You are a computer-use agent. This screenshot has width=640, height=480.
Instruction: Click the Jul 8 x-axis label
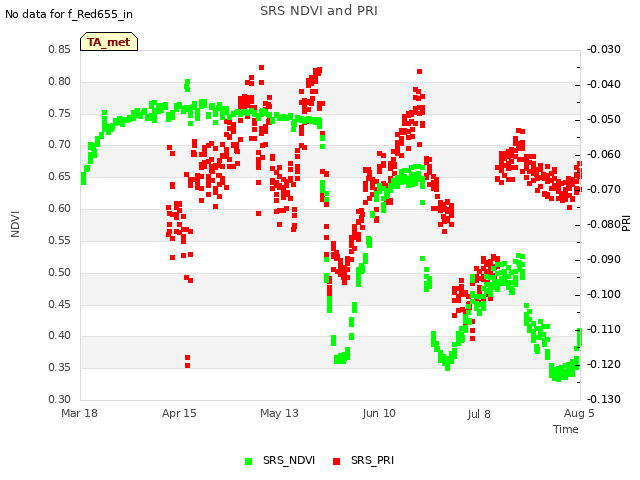(x=479, y=414)
